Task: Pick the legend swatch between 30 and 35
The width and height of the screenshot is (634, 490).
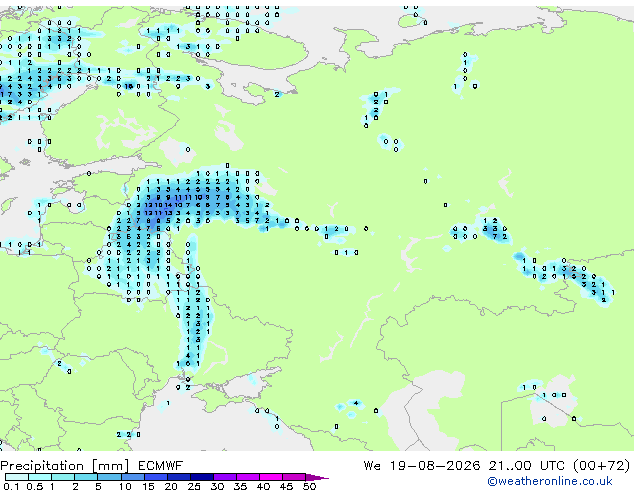Action: (x=225, y=477)
